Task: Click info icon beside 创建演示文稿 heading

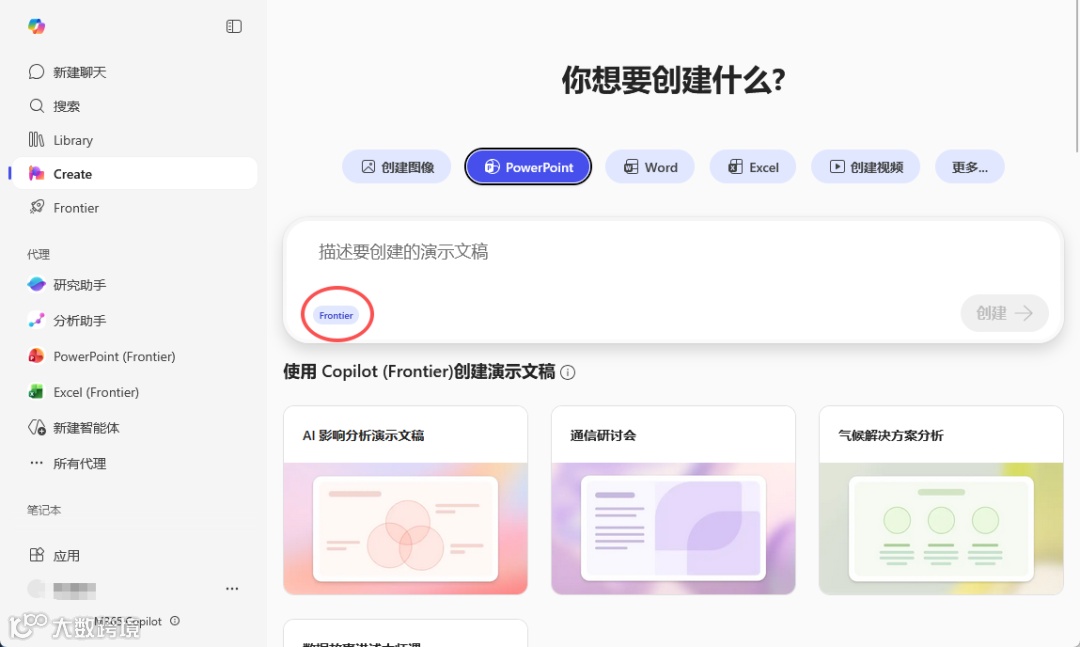Action: pos(568,373)
